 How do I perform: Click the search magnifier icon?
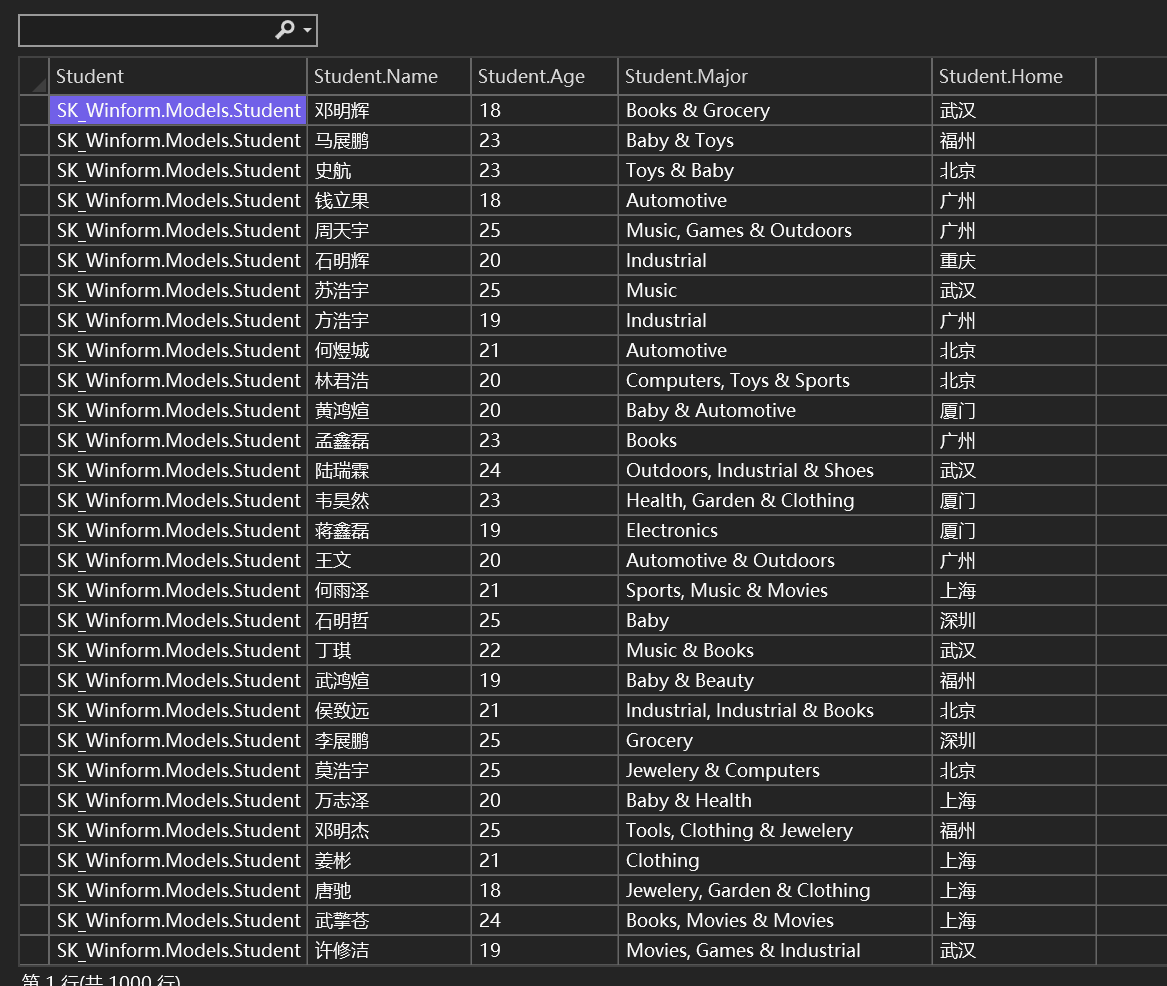[284, 30]
